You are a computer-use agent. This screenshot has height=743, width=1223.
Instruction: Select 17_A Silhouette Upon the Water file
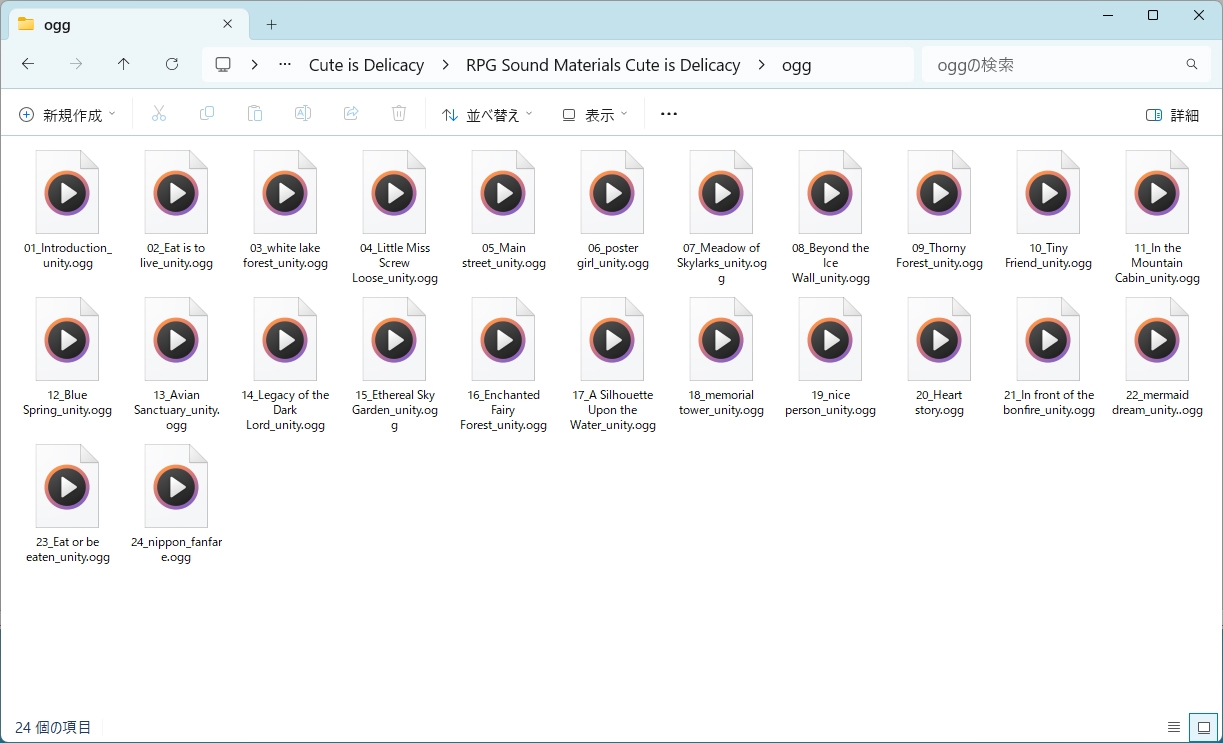(613, 364)
